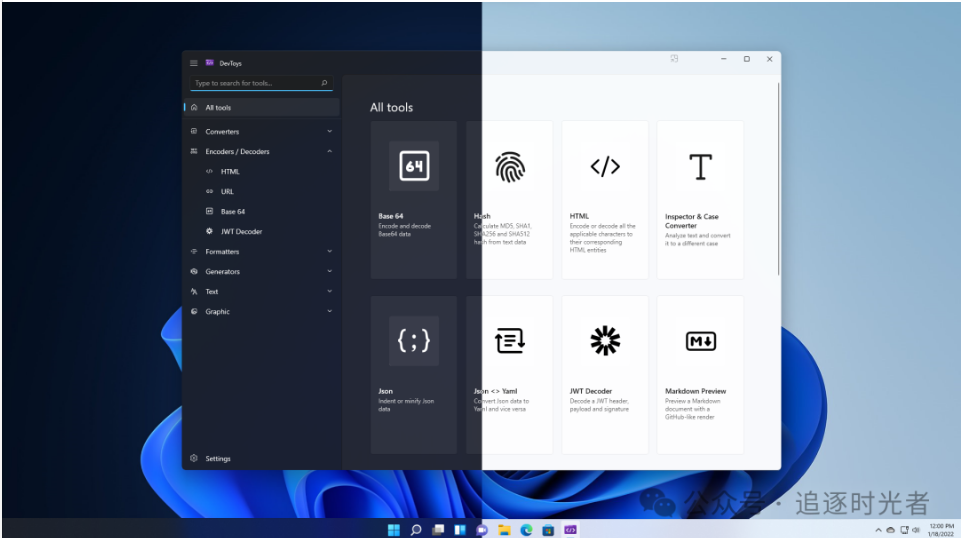Open File Explorer on the taskbar
This screenshot has width=961, height=538.
point(504,530)
